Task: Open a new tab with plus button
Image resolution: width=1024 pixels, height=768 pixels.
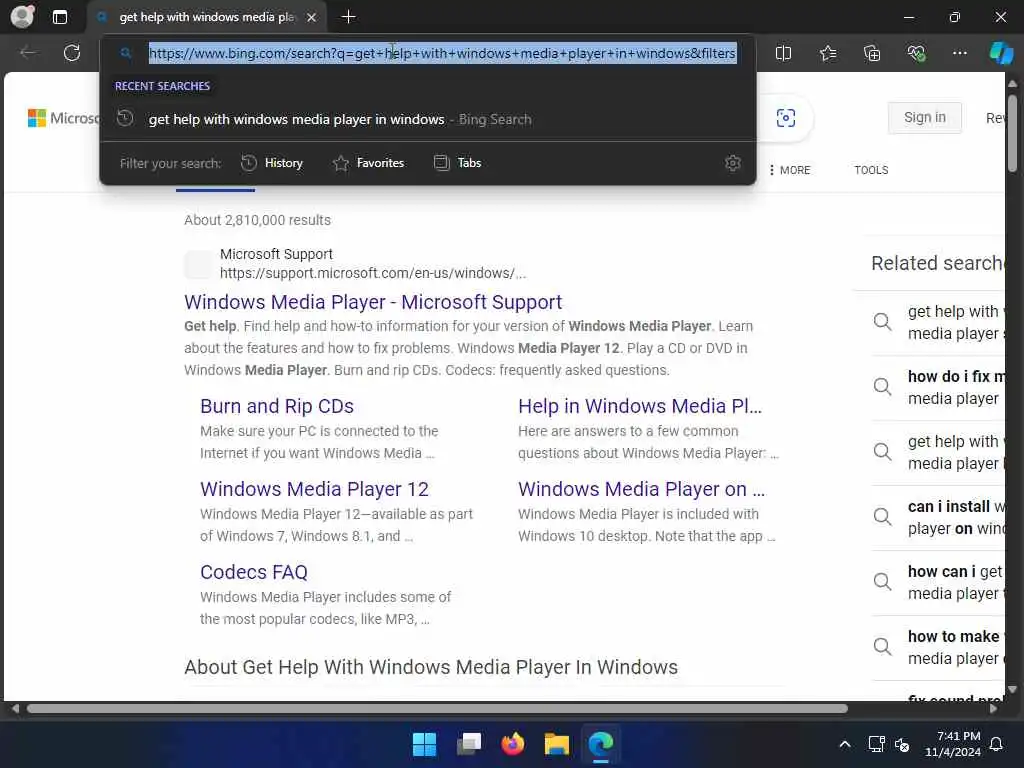Action: pos(349,17)
